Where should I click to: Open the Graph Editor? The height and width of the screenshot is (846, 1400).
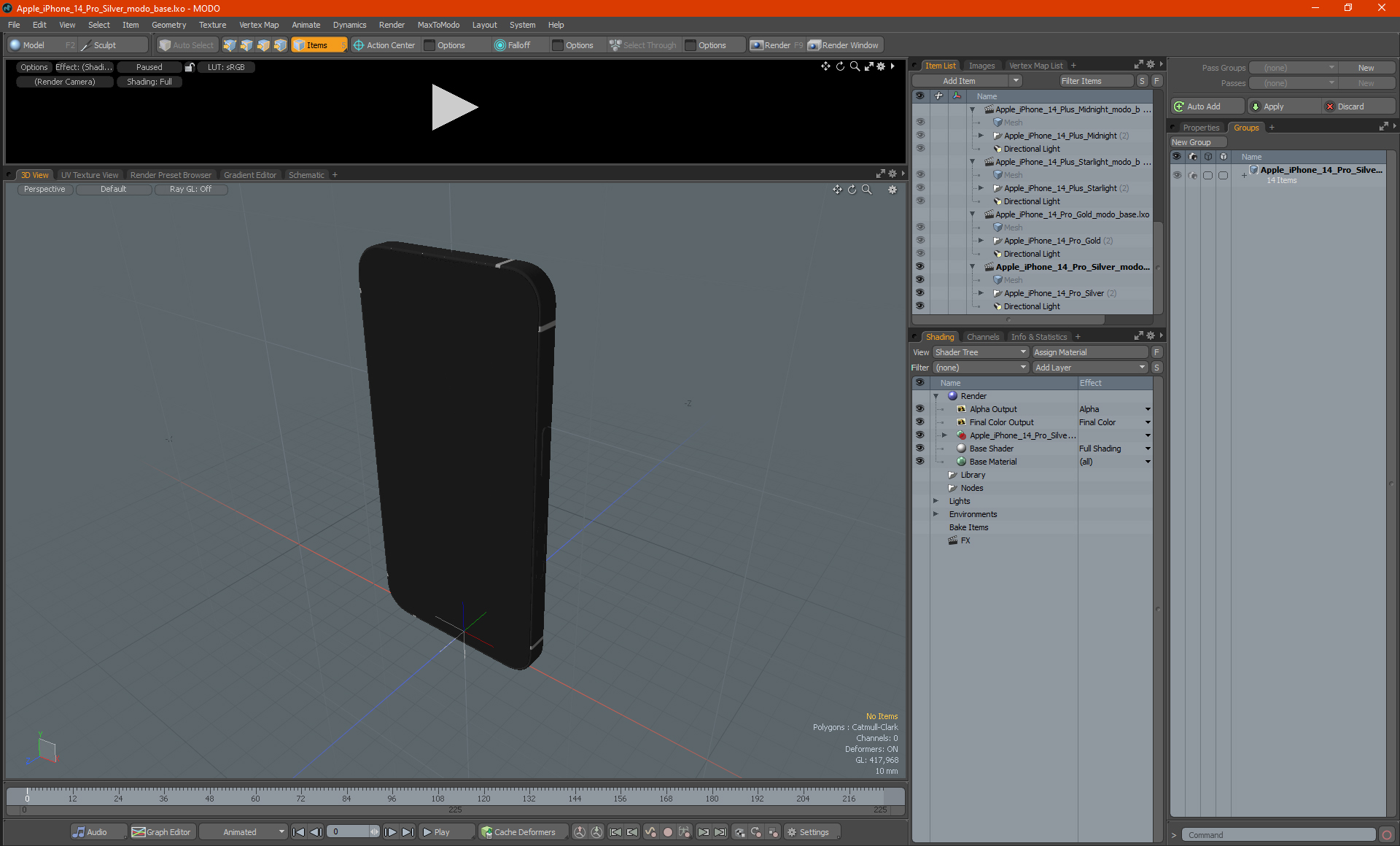pos(162,832)
